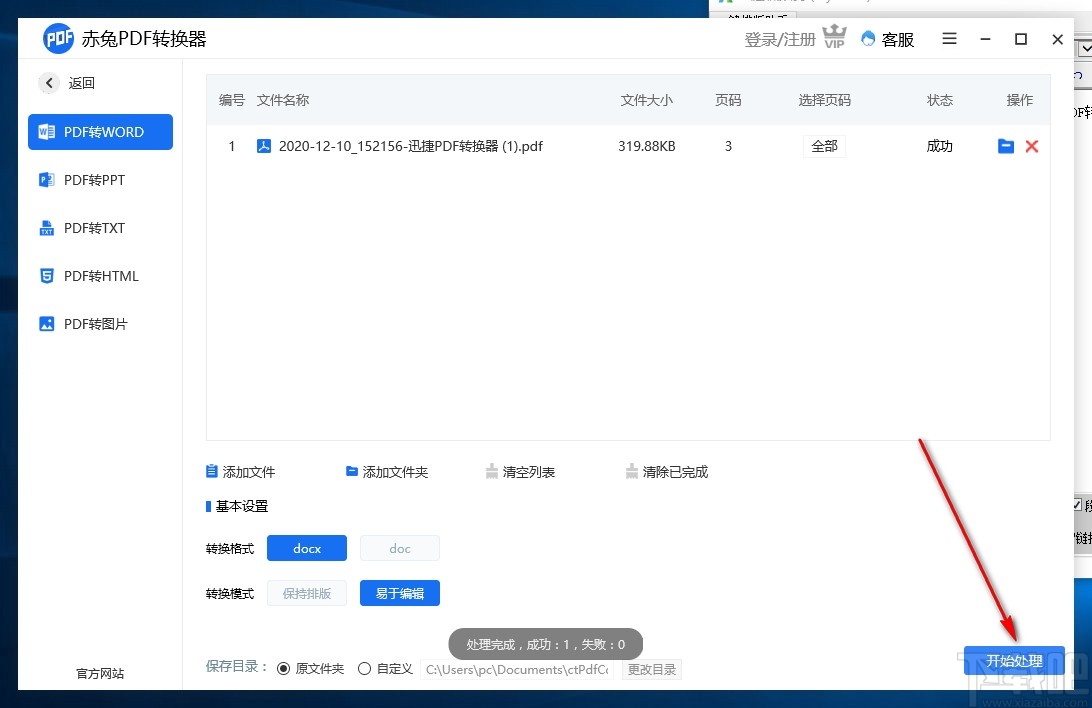This screenshot has height=708, width=1092.
Task: Choose the 自定义 directory option
Action: click(365, 668)
